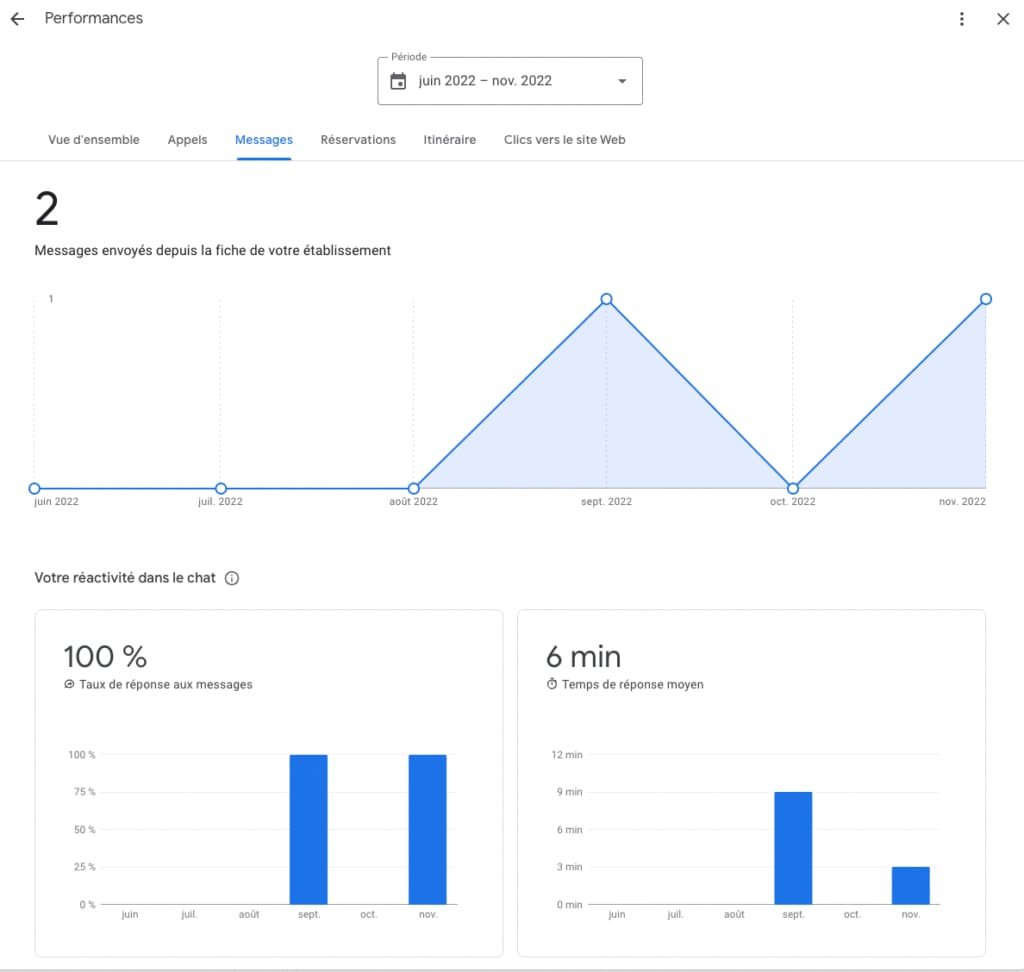Click the Performances title text
The height and width of the screenshot is (972, 1024).
[93, 18]
